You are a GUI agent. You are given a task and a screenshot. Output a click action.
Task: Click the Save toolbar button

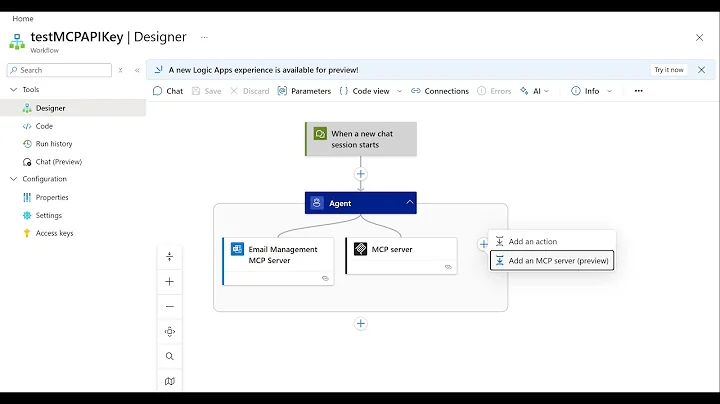point(206,91)
